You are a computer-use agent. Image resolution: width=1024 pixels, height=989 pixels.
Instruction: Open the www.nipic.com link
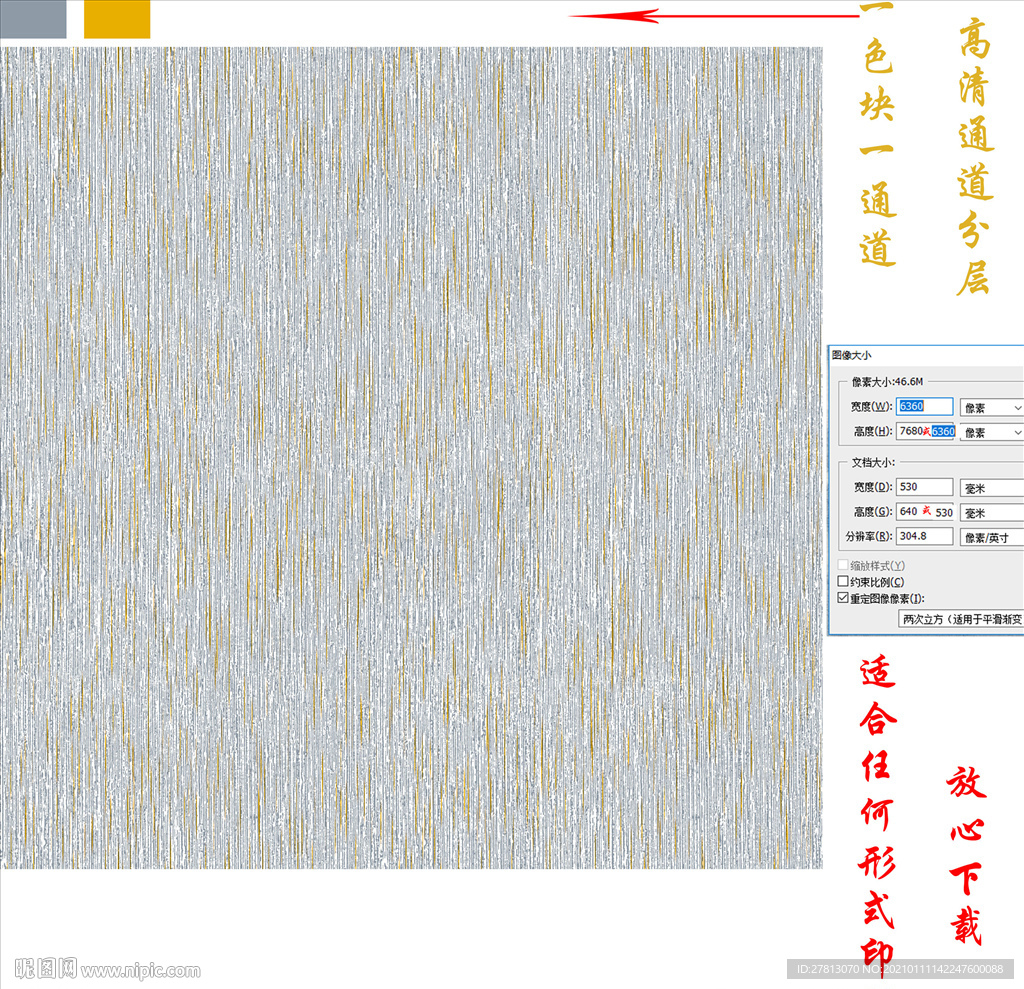click(141, 970)
